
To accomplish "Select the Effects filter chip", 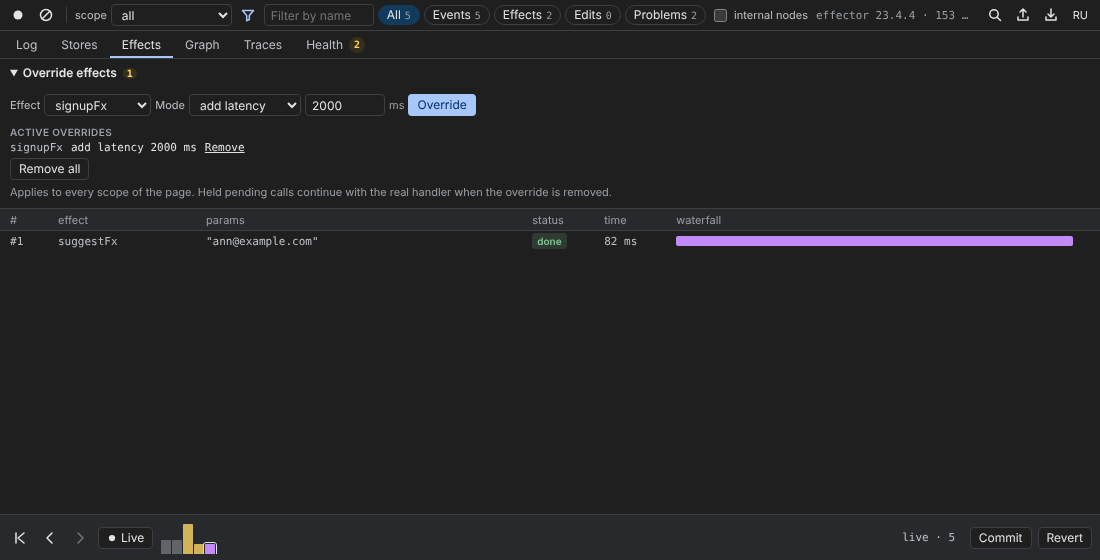I will click(527, 15).
